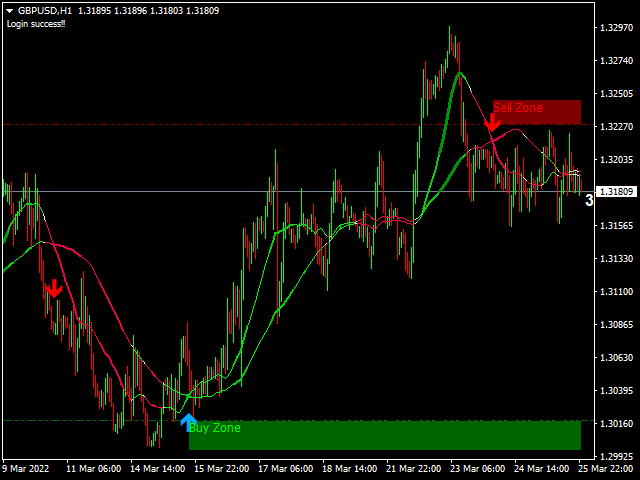Click the price label 1.29925
Screen dimensions: 640x480
coord(616,456)
